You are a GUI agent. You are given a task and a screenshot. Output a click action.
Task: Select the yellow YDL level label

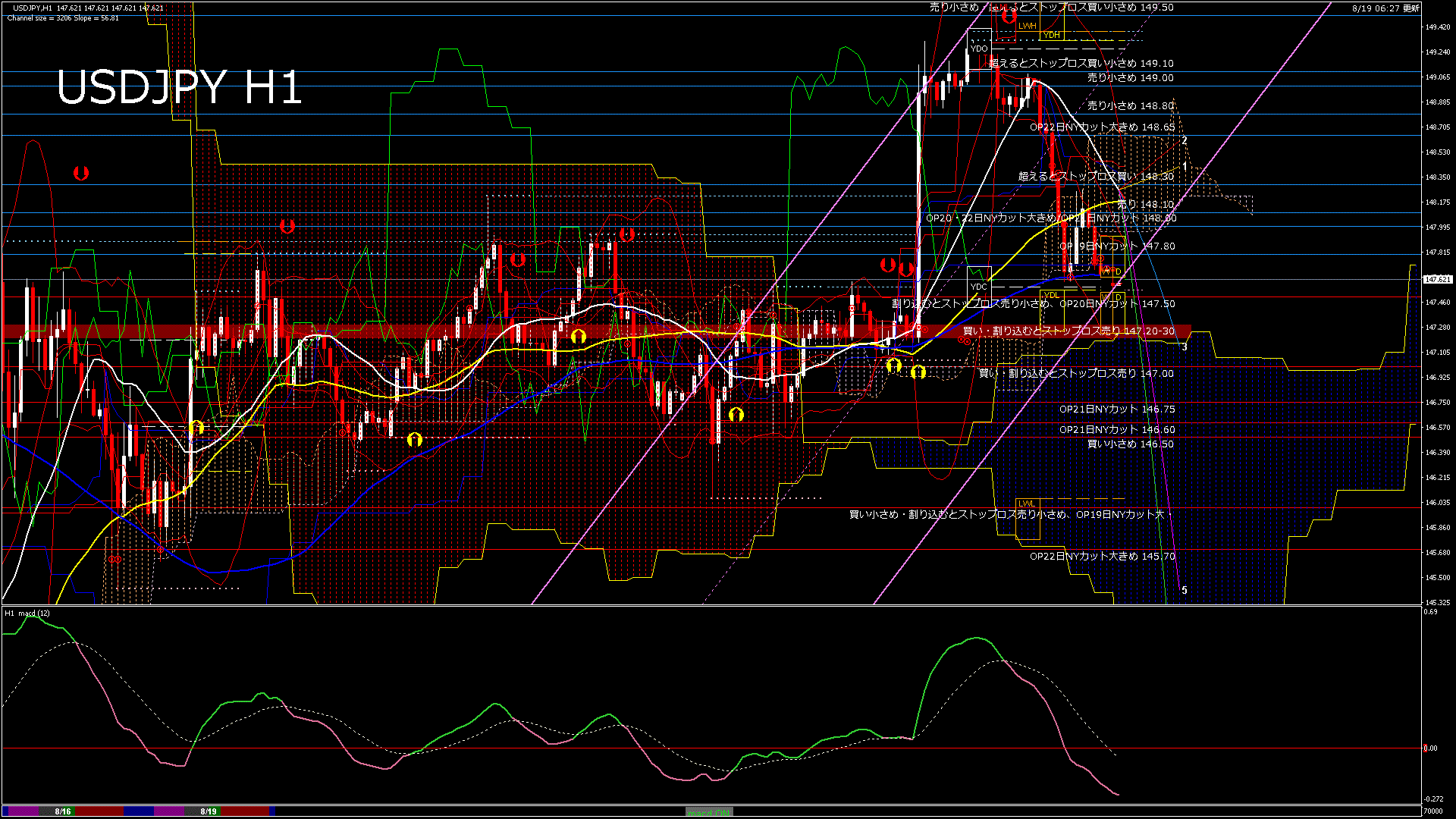pos(1051,295)
